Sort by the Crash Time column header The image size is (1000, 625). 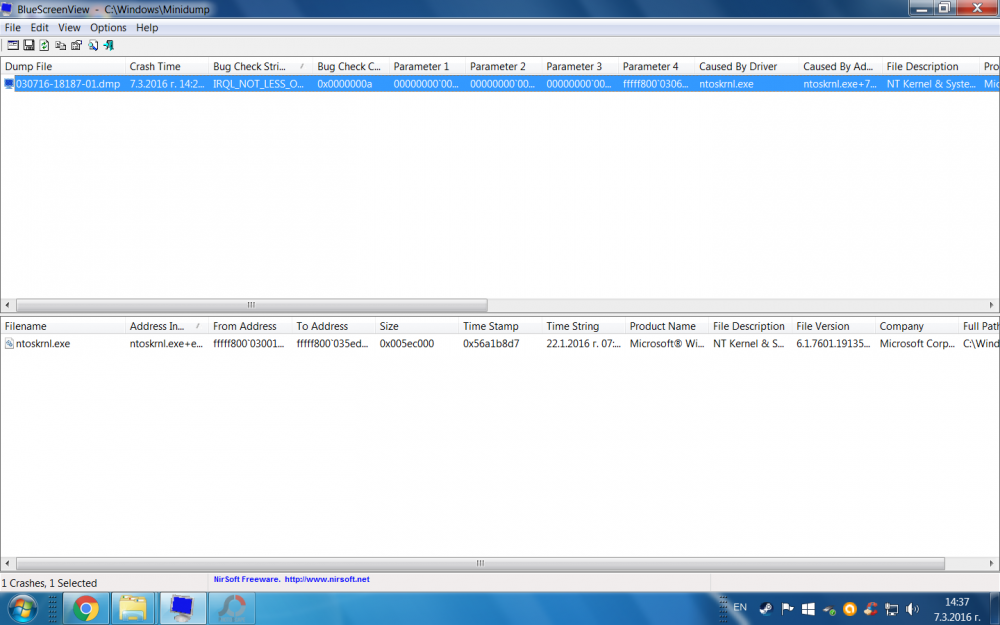166,66
